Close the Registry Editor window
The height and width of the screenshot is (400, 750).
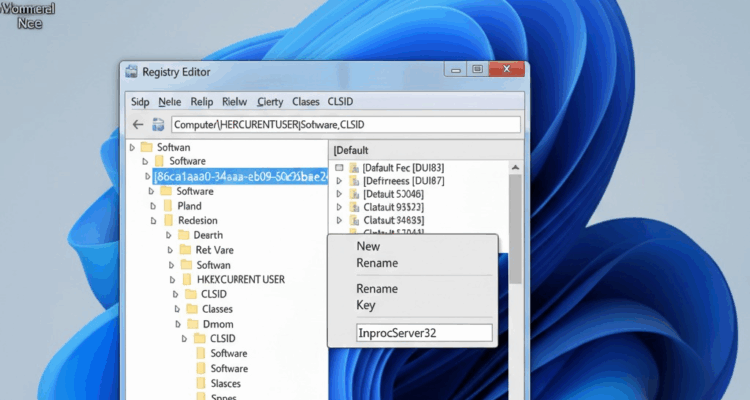(507, 69)
